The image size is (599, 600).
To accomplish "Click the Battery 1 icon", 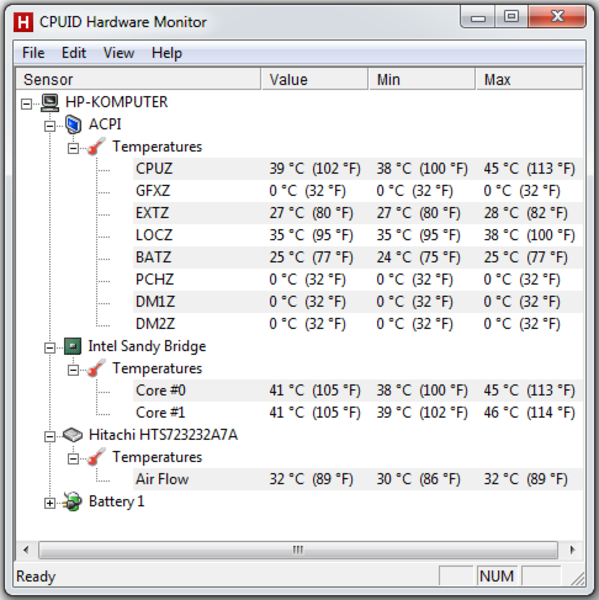I will click(73, 502).
